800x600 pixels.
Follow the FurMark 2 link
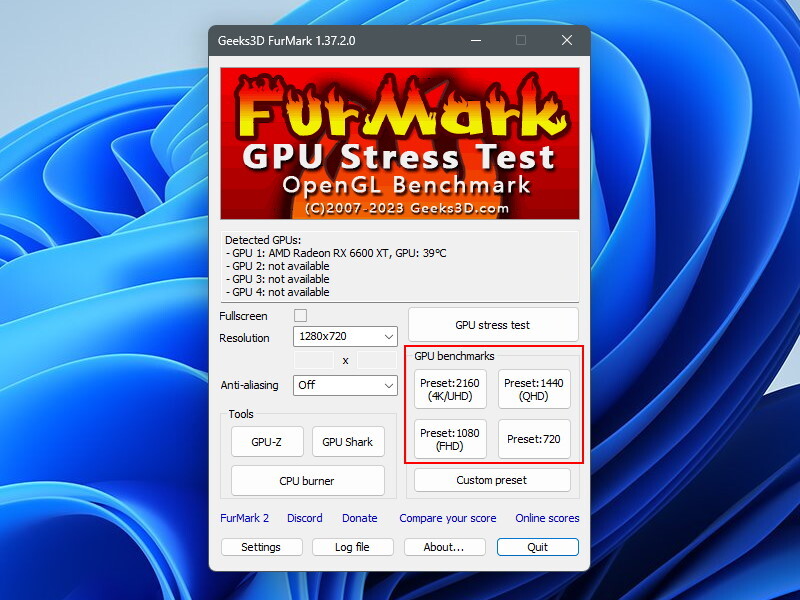point(244,518)
